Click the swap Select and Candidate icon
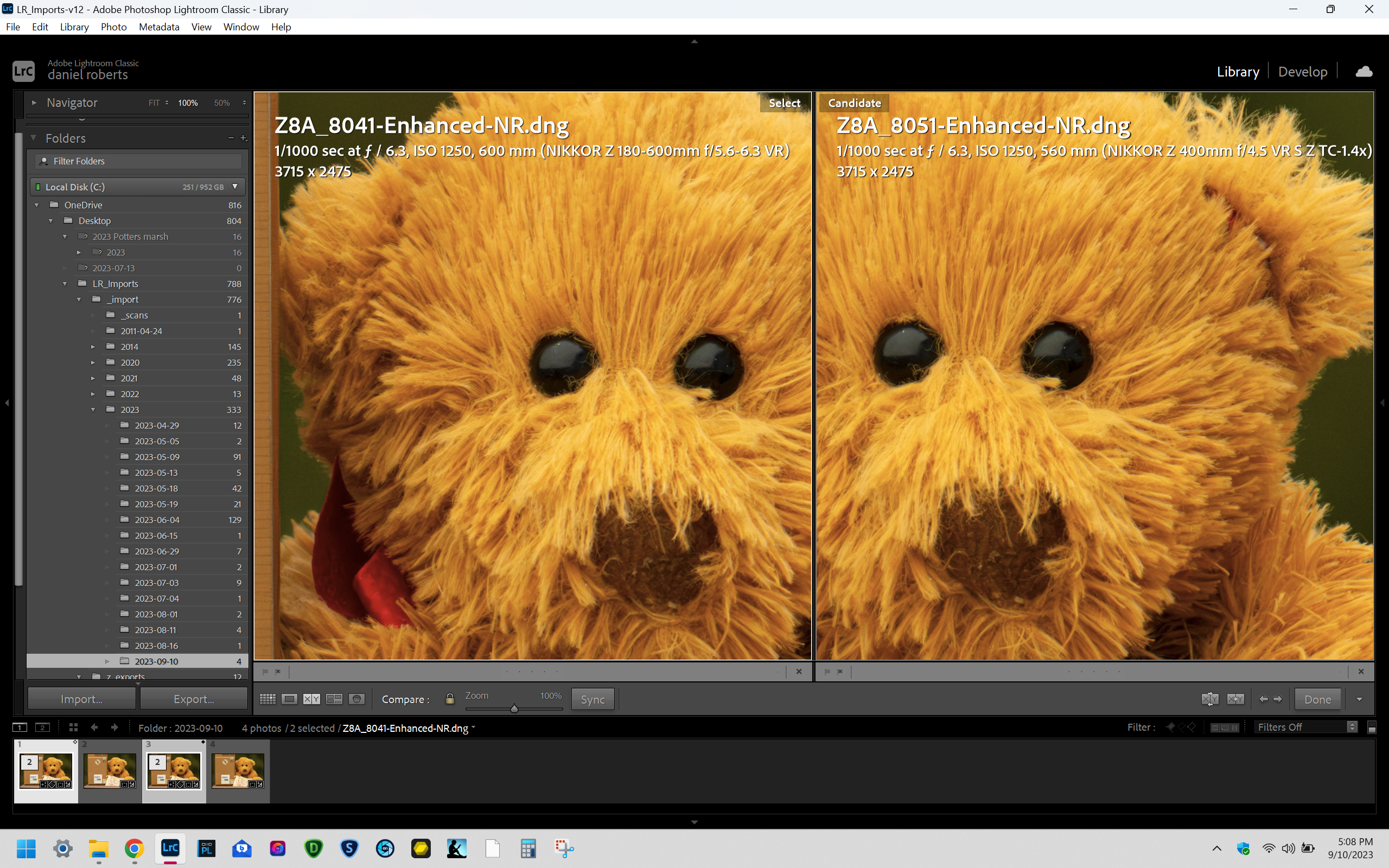1389x868 pixels. coord(1209,698)
